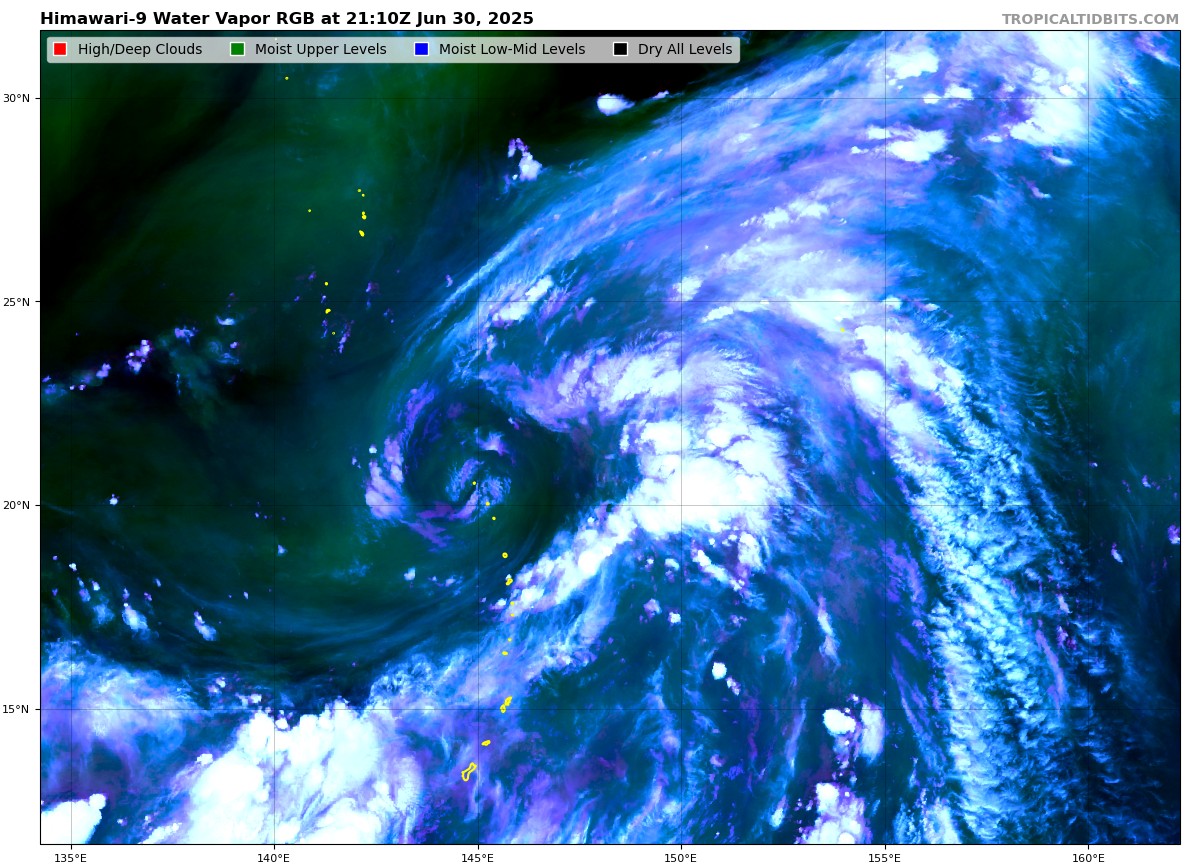Select the 'Dry All Levels' legend label

click(x=685, y=50)
